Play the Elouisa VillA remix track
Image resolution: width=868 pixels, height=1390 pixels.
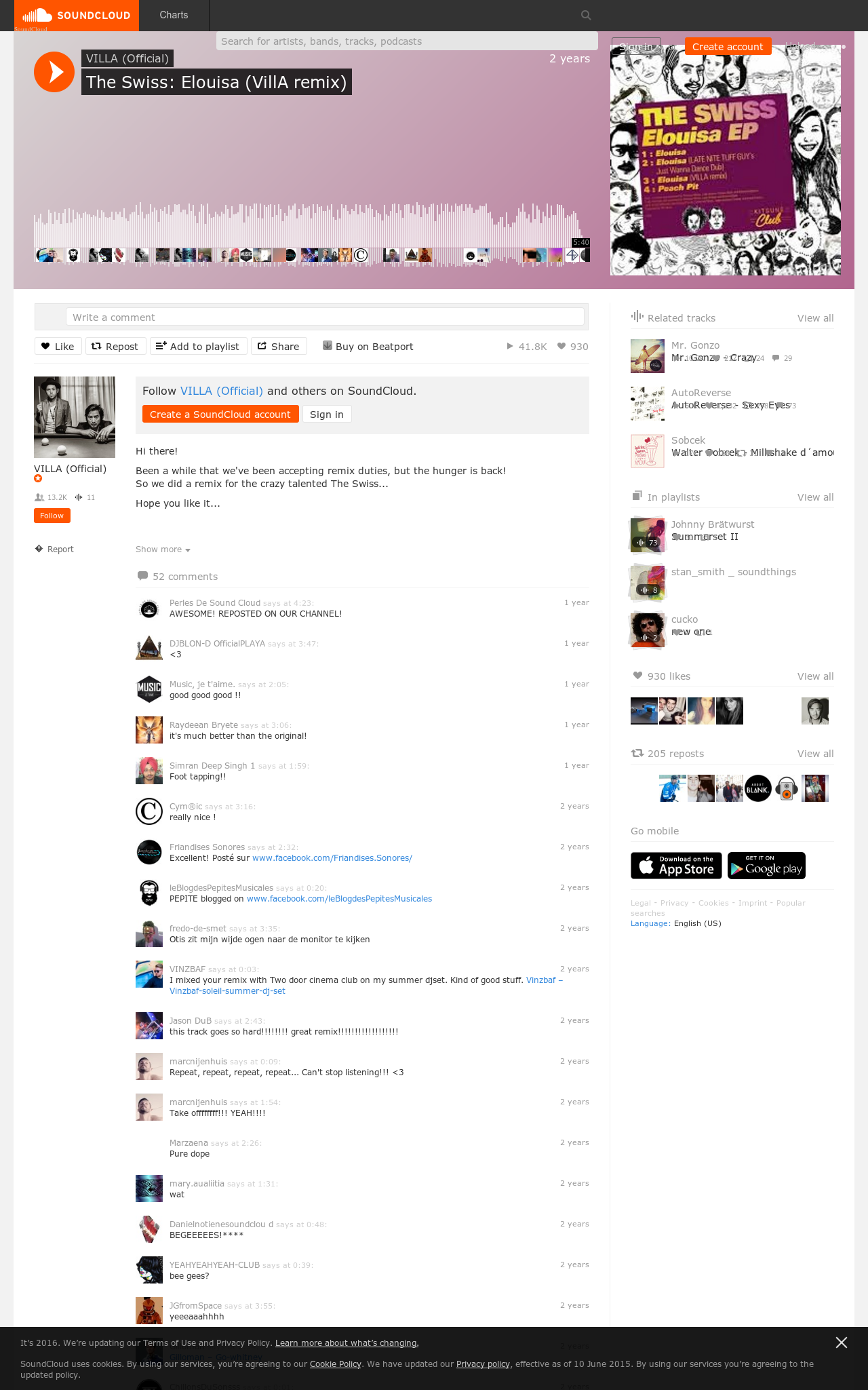(54, 71)
